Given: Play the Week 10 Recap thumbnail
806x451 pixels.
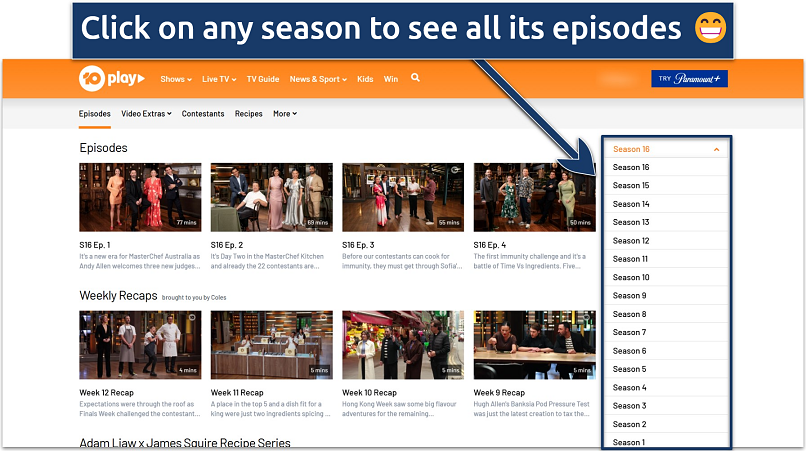Looking at the screenshot, I should click(x=403, y=345).
